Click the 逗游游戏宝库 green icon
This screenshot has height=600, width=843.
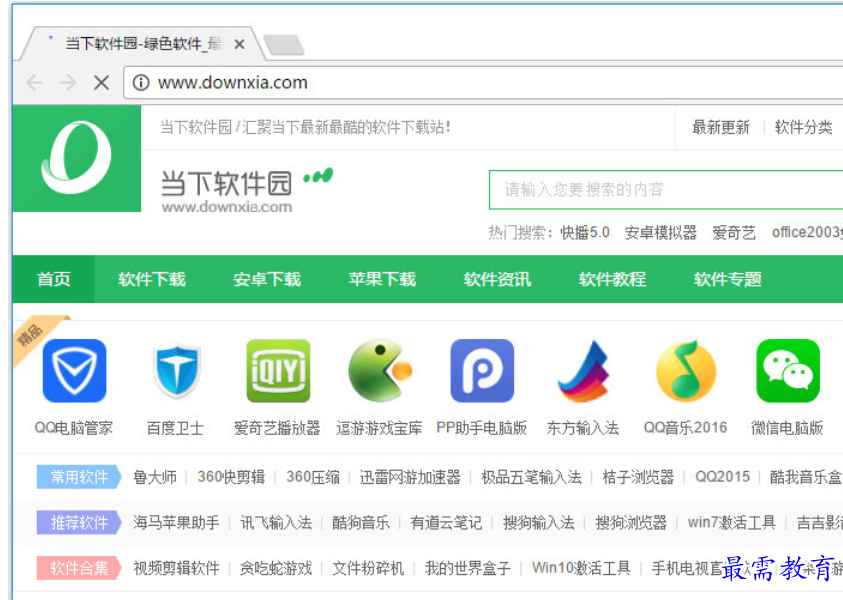tap(380, 370)
